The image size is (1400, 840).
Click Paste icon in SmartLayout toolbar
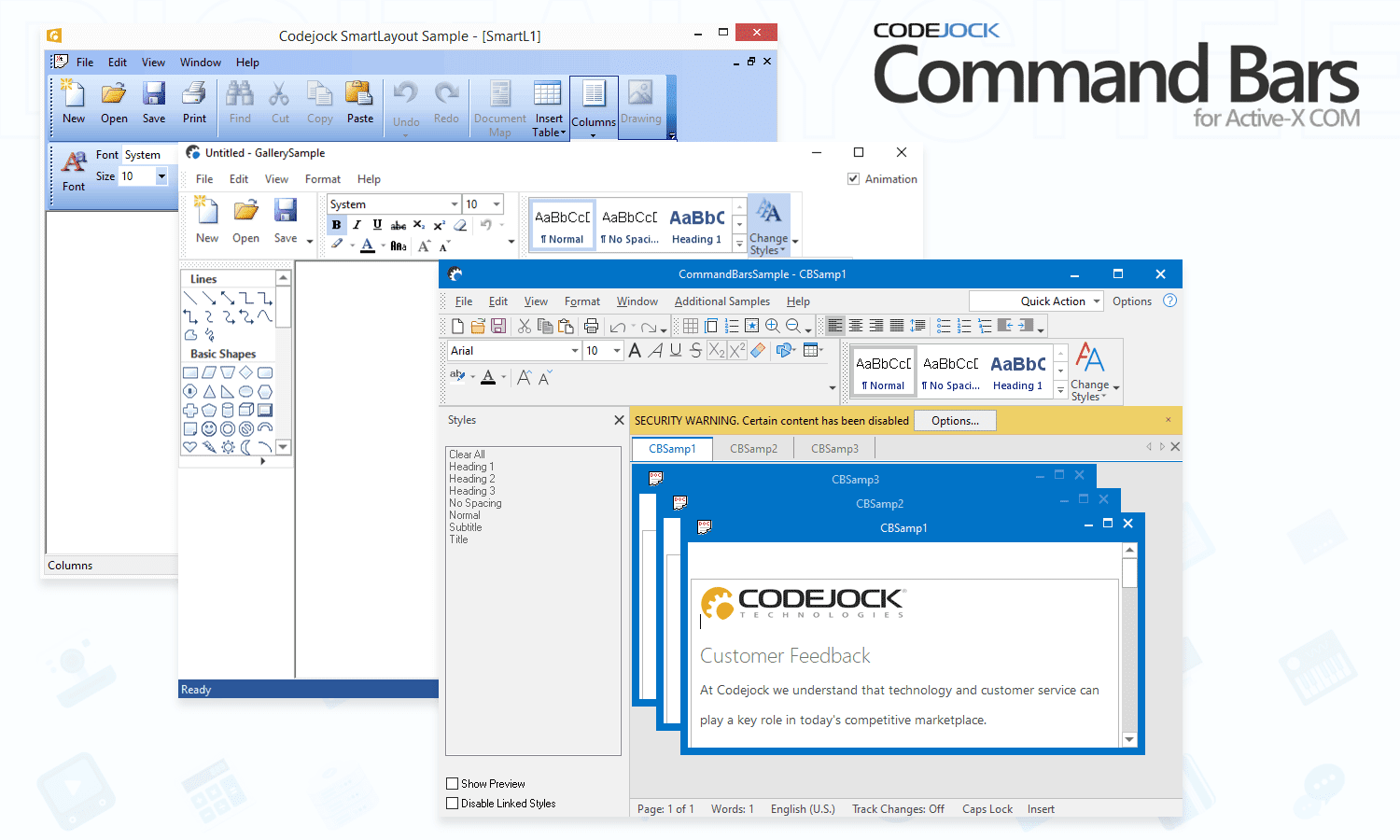(x=359, y=92)
